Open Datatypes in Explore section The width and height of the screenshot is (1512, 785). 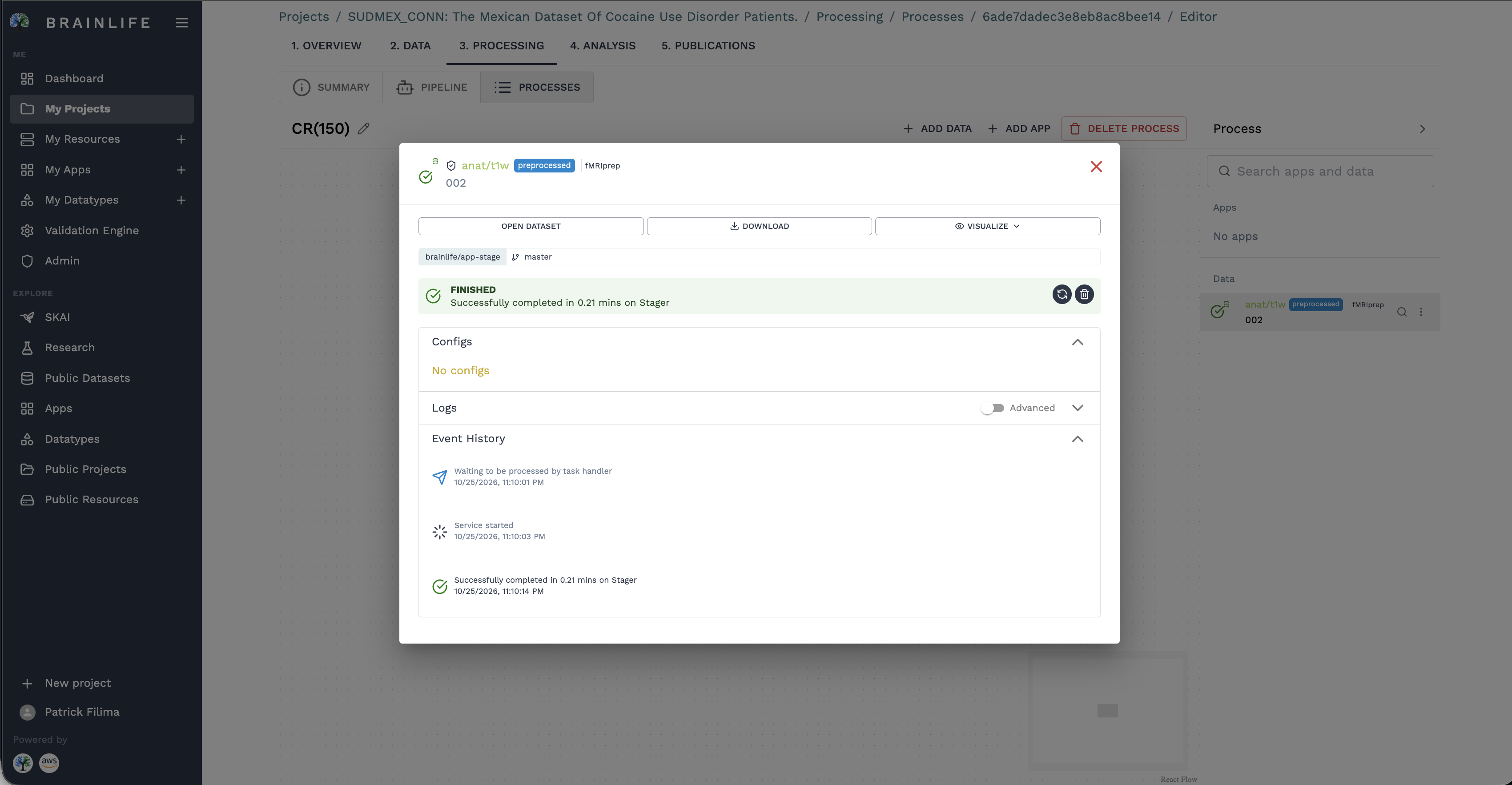tap(101, 439)
